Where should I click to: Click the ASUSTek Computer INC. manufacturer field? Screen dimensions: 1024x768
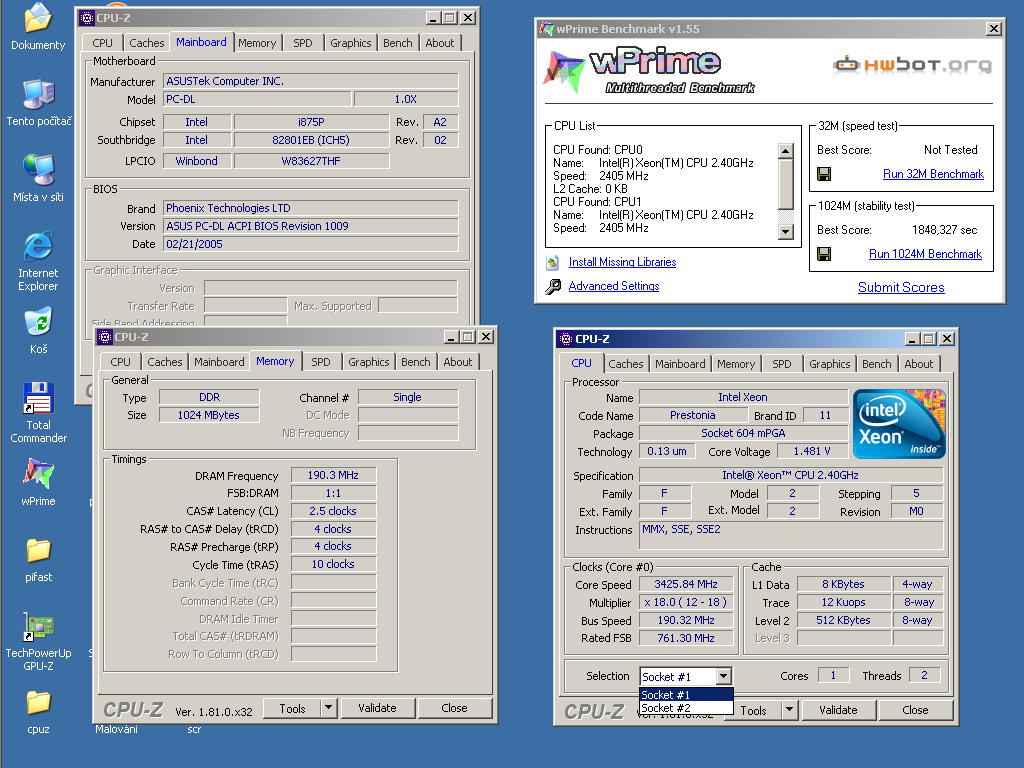[310, 81]
